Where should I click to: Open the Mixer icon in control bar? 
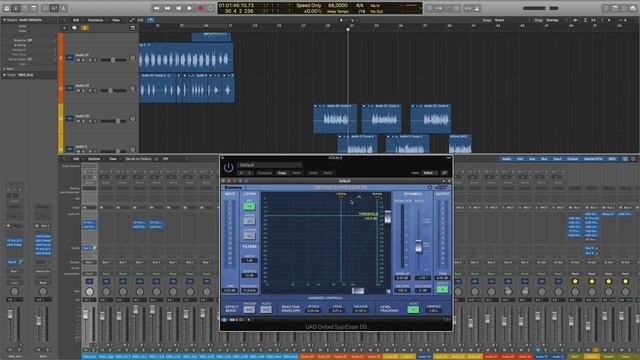tap(54, 8)
